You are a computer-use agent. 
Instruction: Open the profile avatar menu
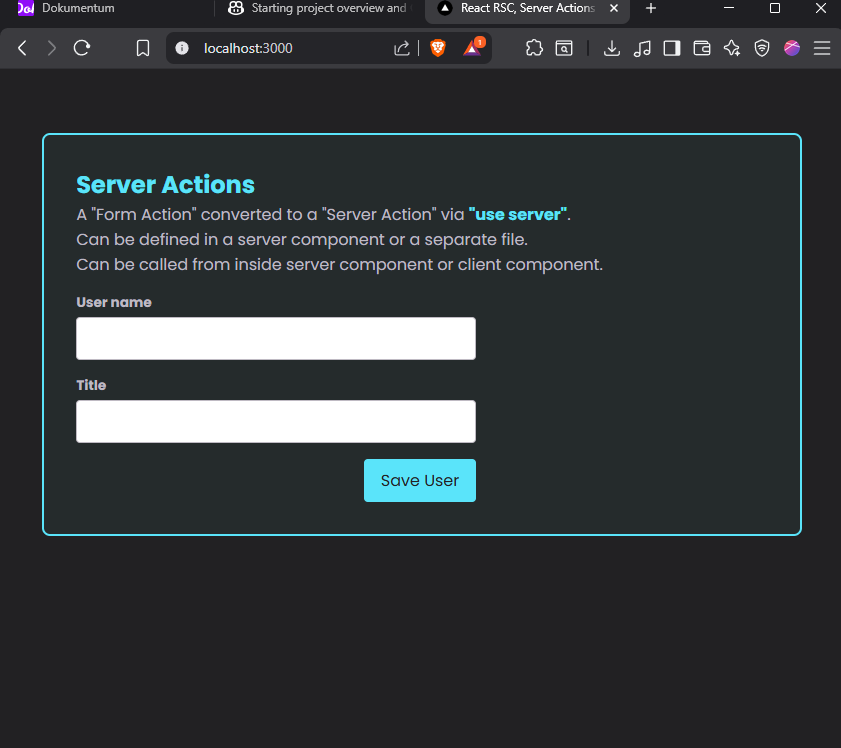[x=792, y=47]
